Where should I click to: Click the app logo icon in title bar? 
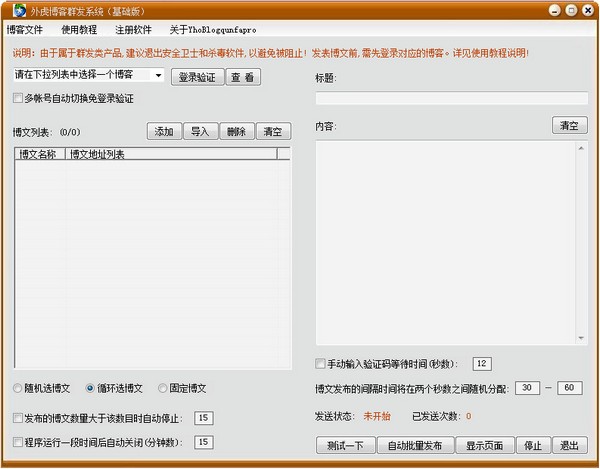pyautogui.click(x=19, y=10)
